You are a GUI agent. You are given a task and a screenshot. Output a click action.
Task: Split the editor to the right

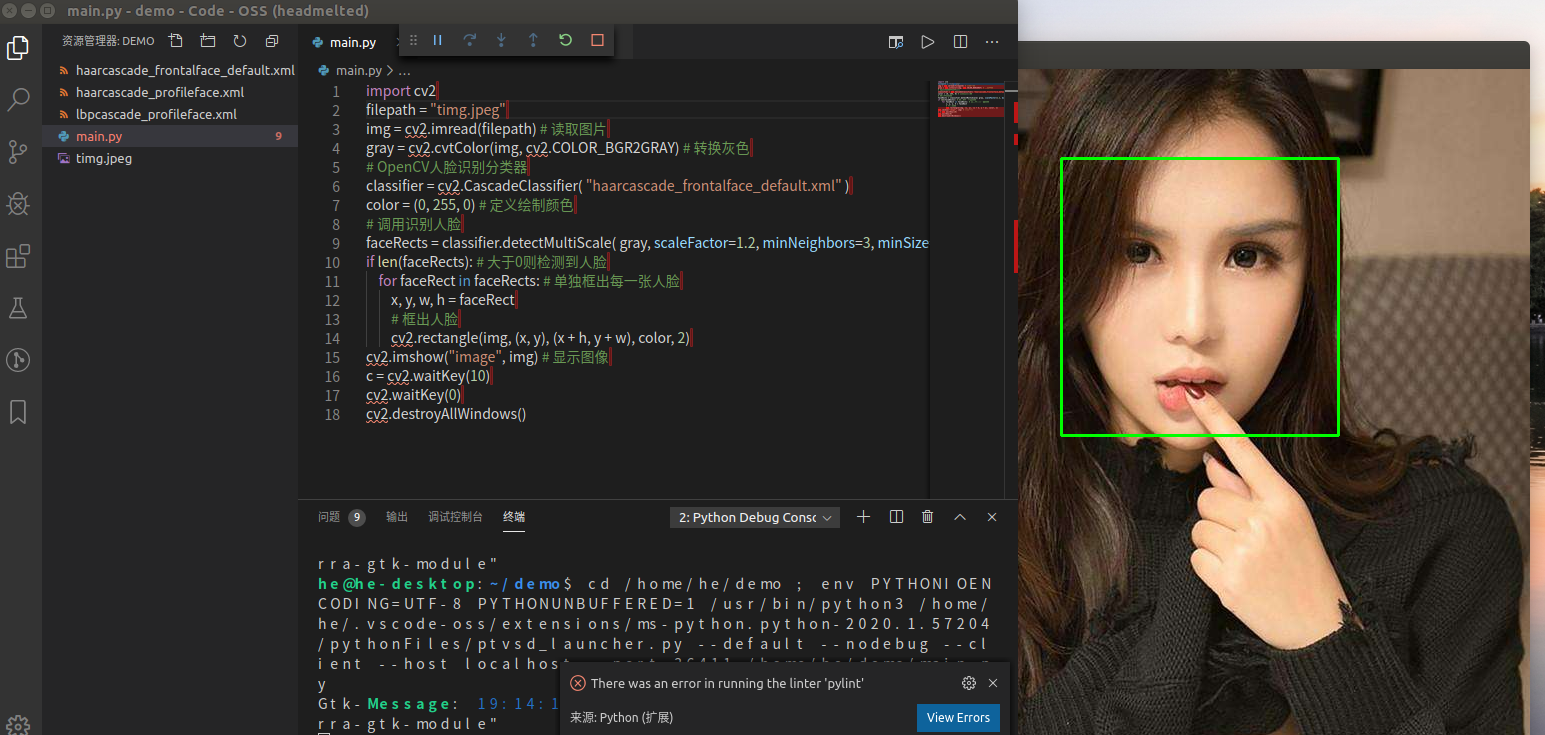click(x=960, y=42)
